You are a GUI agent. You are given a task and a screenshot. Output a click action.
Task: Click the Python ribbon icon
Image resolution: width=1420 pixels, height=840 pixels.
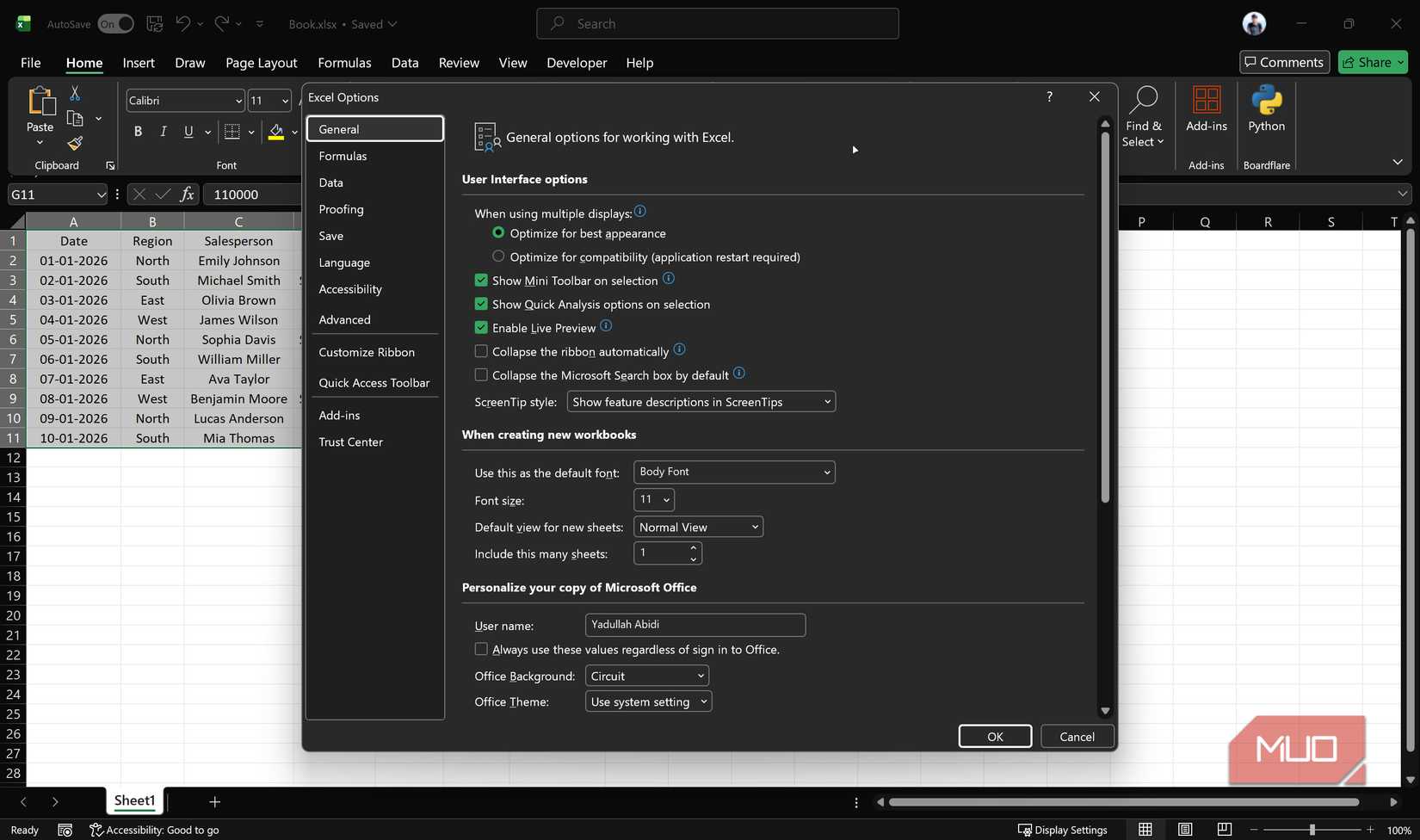point(1266,102)
